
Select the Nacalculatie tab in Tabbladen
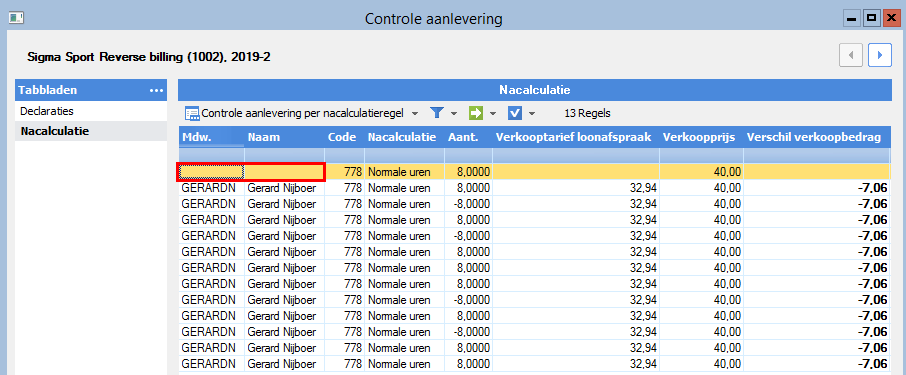pos(91,131)
